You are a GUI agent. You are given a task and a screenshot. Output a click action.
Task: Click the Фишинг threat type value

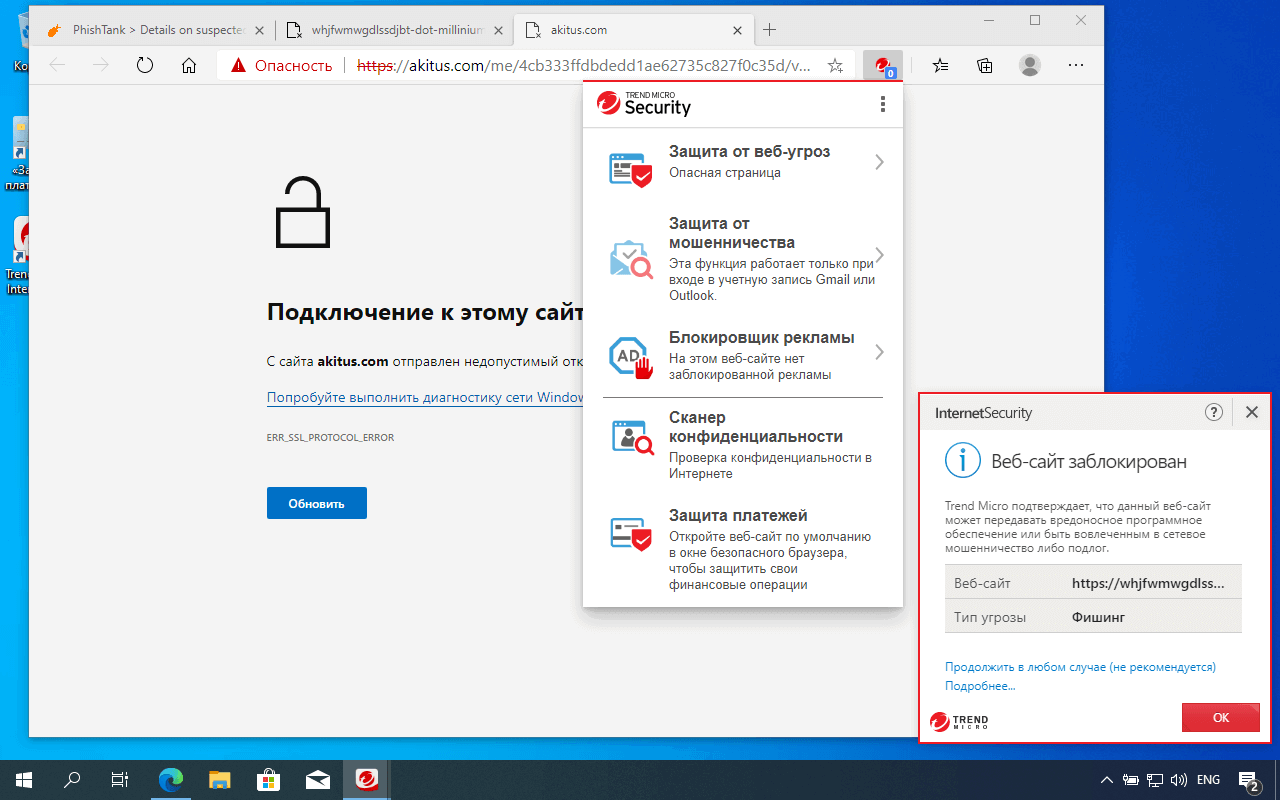[x=1098, y=617]
